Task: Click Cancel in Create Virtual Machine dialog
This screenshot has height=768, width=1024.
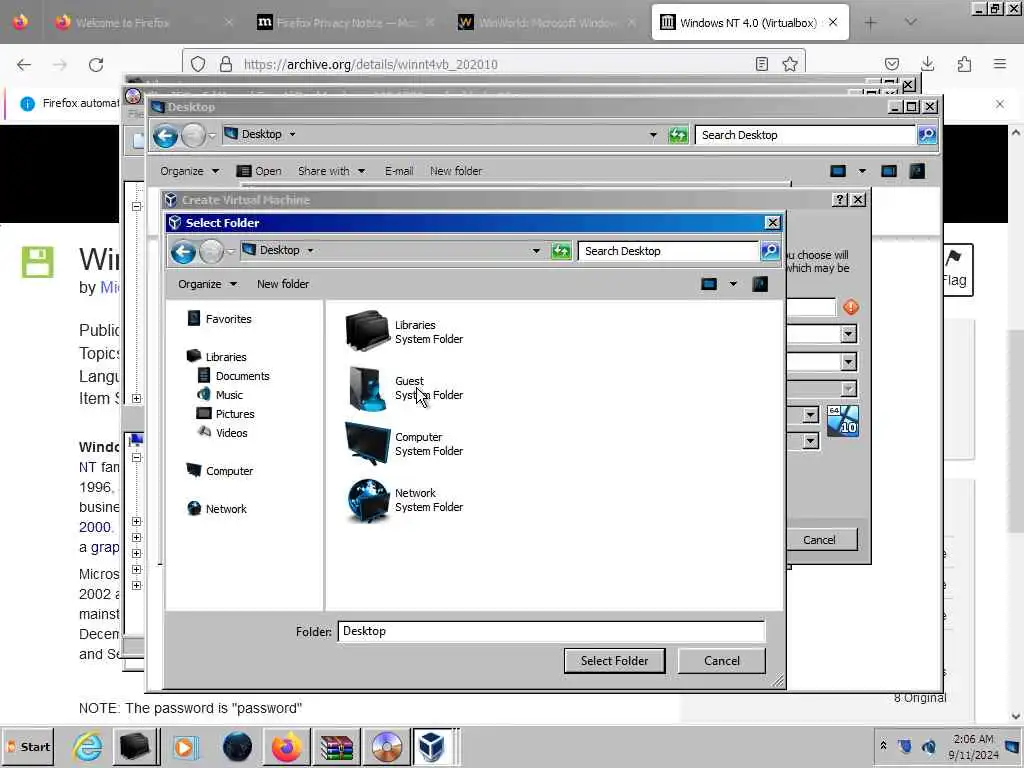Action: click(x=820, y=539)
